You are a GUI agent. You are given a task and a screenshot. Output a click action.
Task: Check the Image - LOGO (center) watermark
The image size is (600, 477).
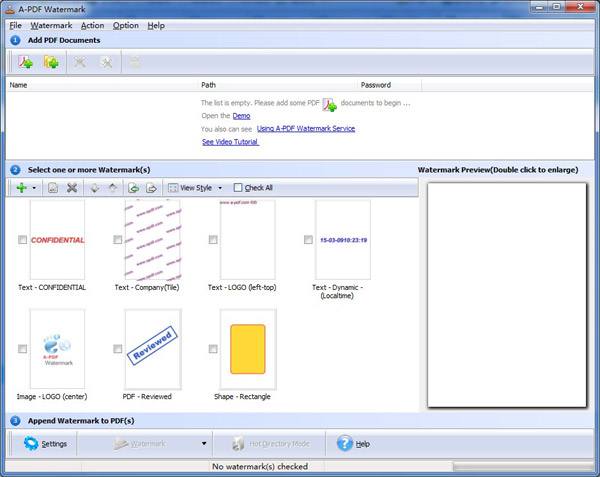tap(23, 349)
